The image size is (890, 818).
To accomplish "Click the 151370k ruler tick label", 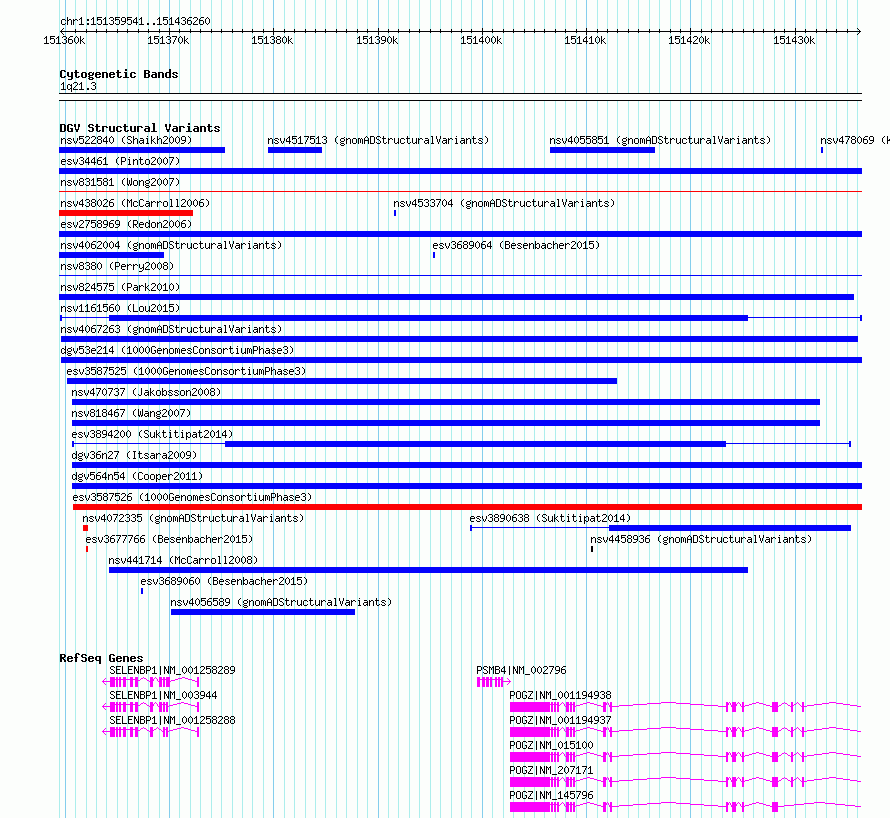I will [168, 40].
